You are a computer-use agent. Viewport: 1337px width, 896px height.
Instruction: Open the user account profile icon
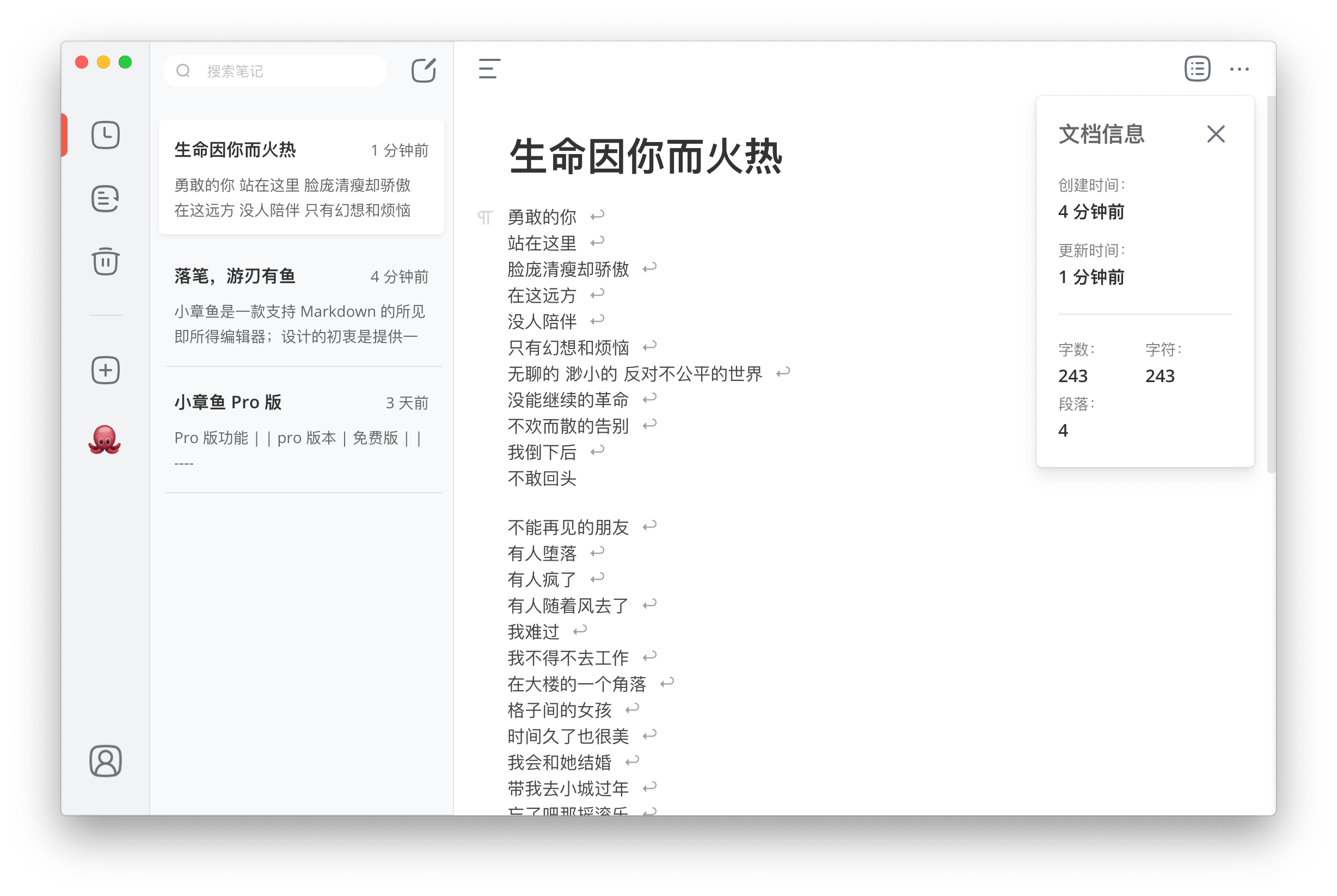pos(106,761)
